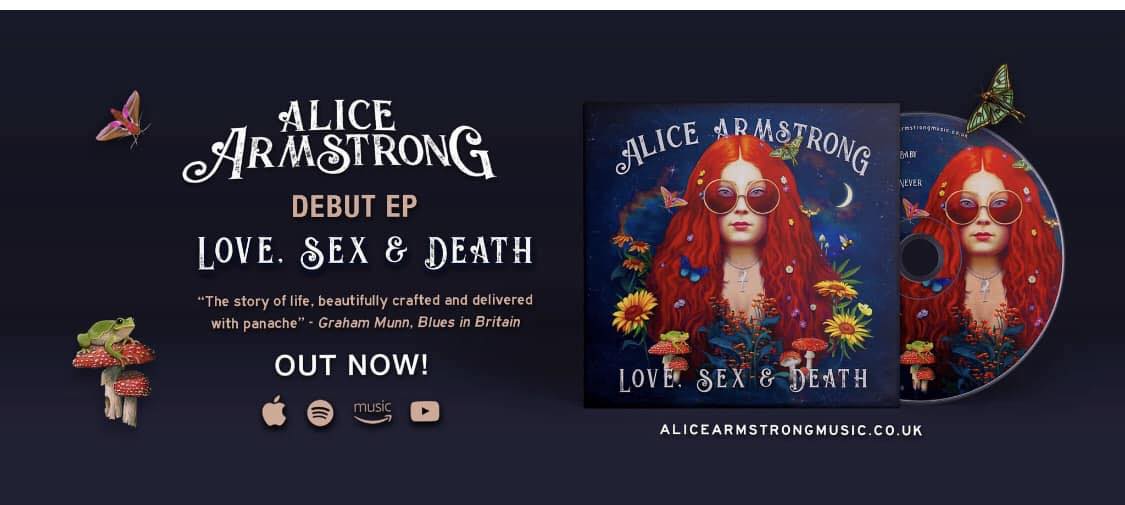Click the crescent moon on album cover
This screenshot has height=505, width=1125.
pyautogui.click(x=846, y=195)
